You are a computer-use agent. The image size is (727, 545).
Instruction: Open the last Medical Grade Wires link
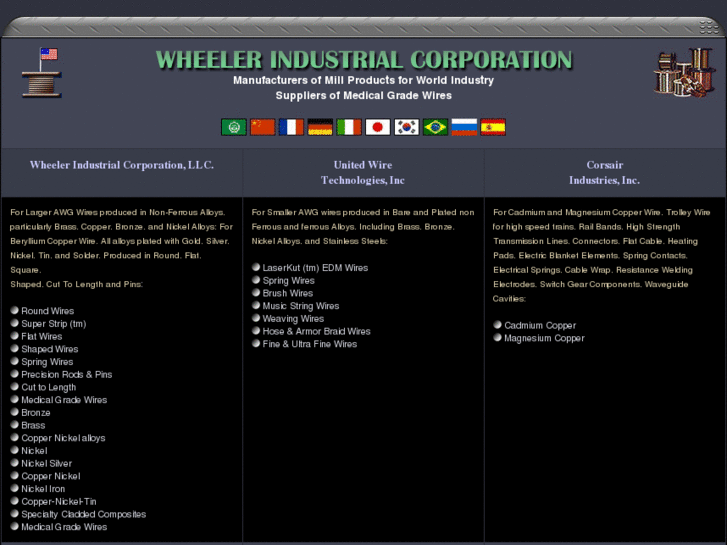[x=64, y=527]
